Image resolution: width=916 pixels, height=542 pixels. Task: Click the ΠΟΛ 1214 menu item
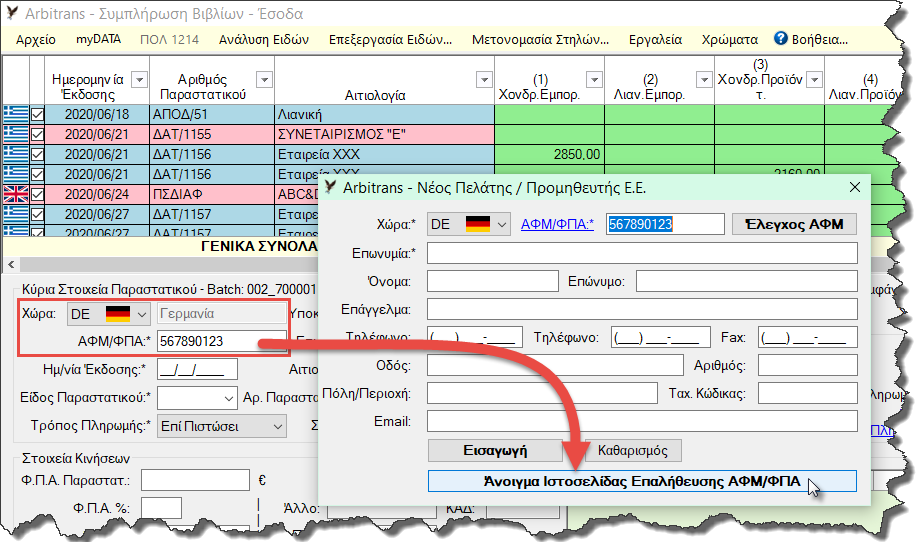pyautogui.click(x=169, y=40)
